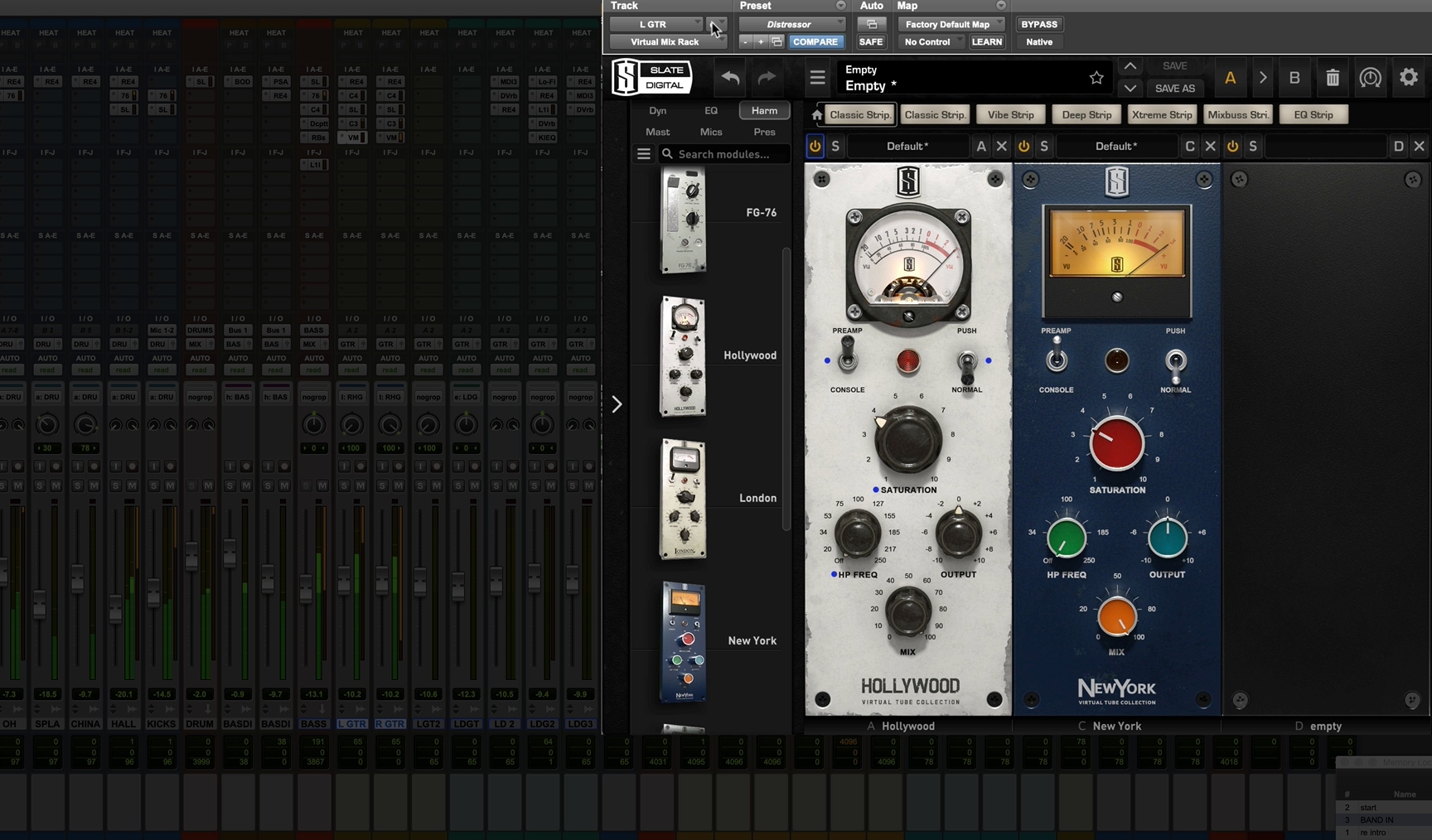Screen dimensions: 1432x840
Task: Go to previous preset with up chevron
Action: point(1130,66)
